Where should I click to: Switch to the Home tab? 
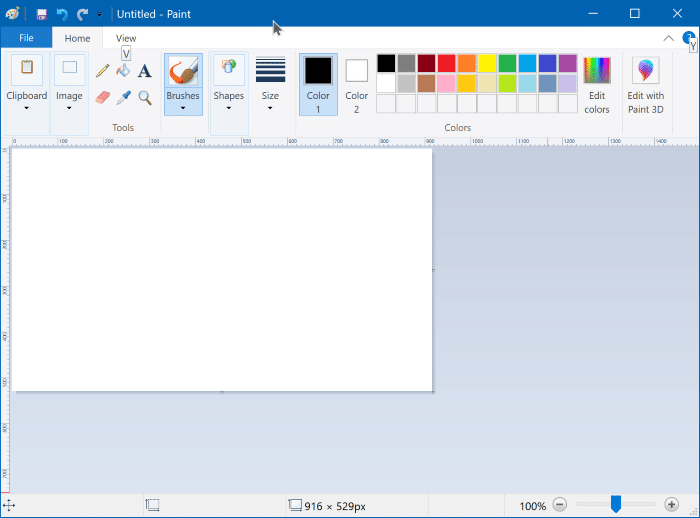point(77,38)
